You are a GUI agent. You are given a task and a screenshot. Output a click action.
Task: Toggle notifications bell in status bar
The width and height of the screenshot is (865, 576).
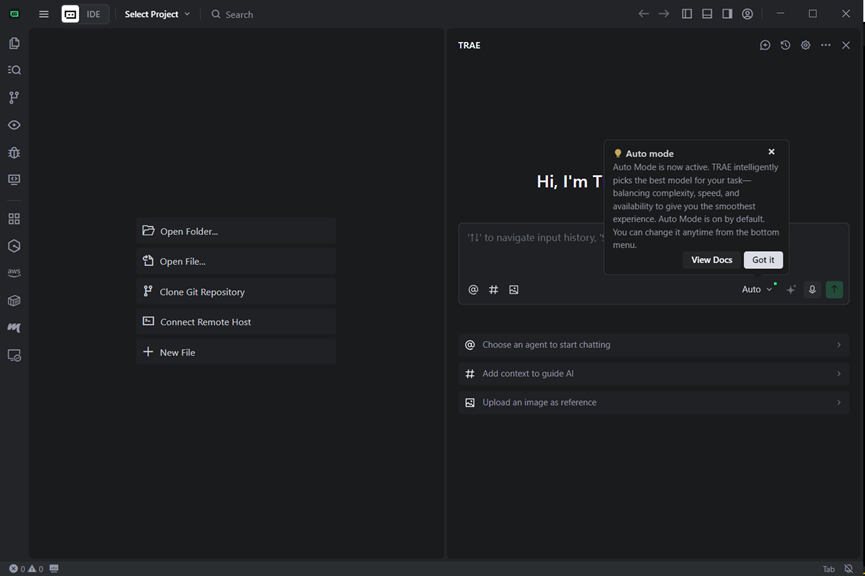coord(848,569)
